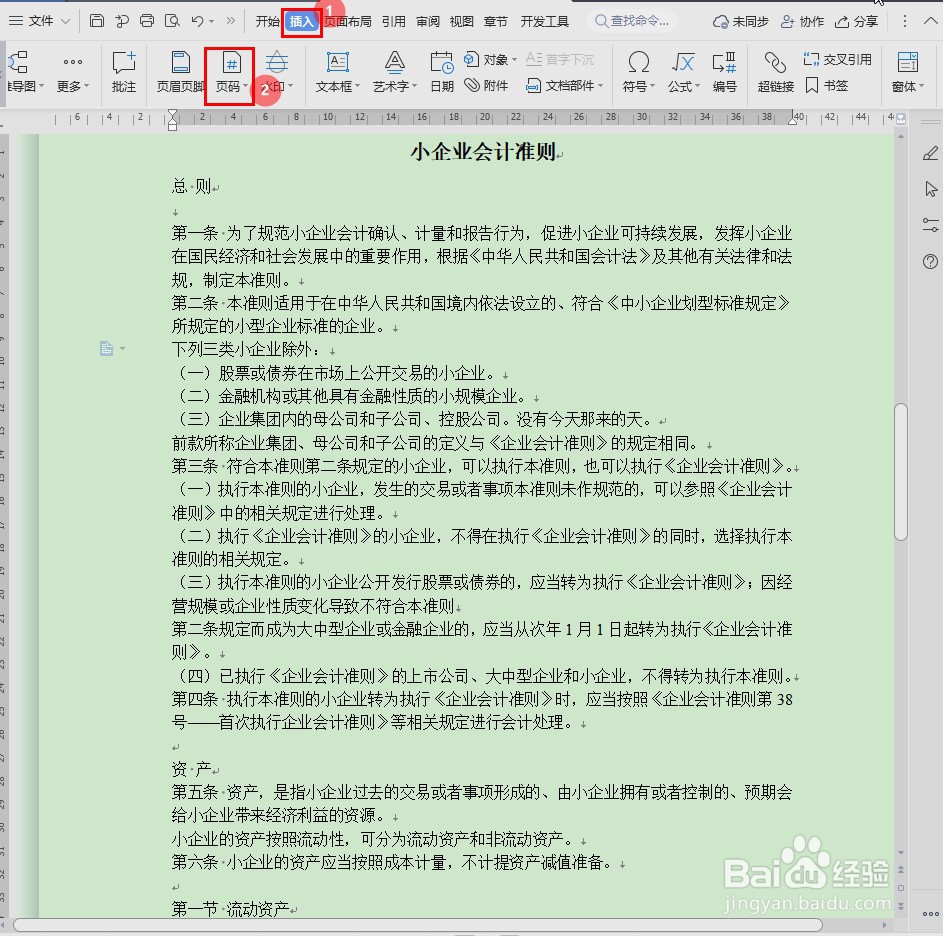Add a 书签 bookmark

point(826,86)
